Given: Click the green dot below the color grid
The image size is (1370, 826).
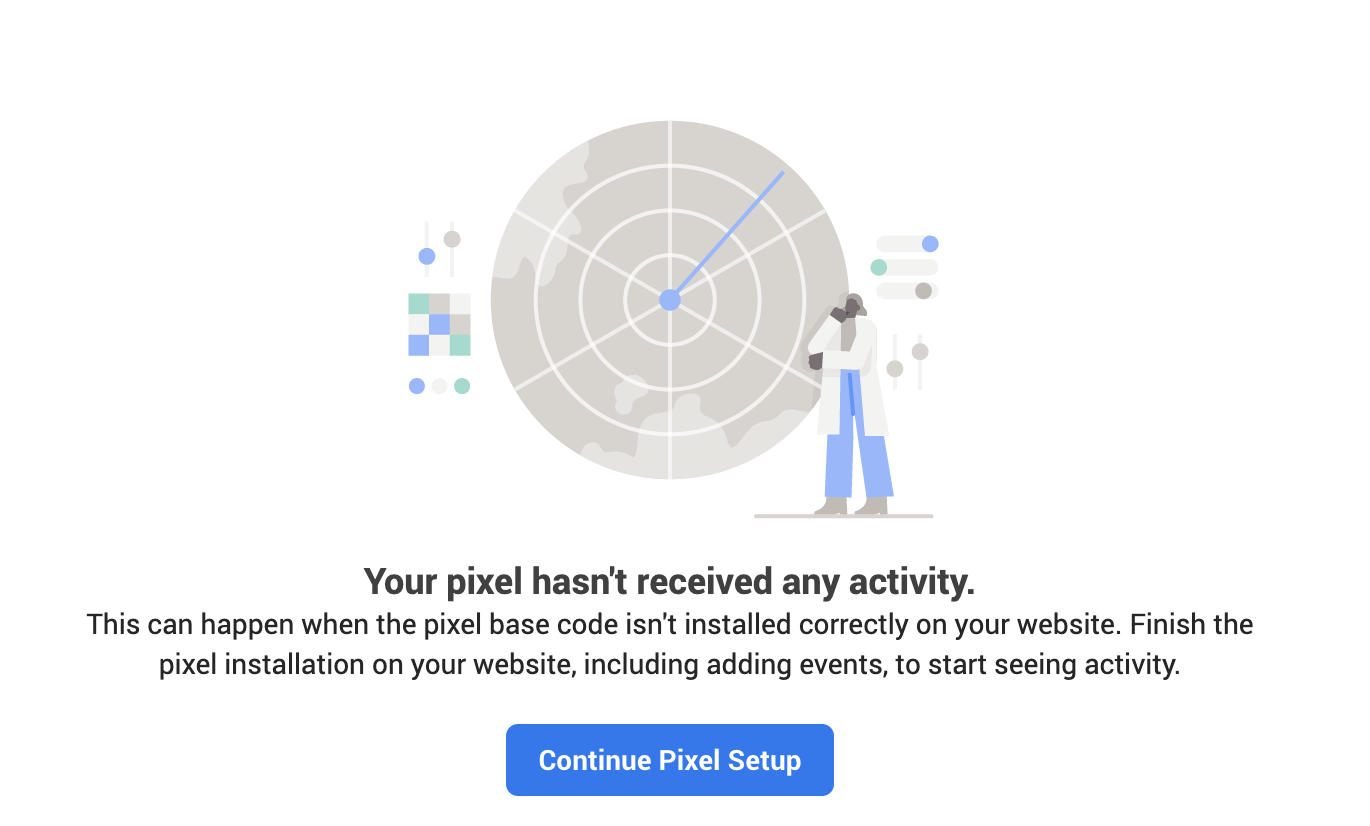Looking at the screenshot, I should 462,386.
